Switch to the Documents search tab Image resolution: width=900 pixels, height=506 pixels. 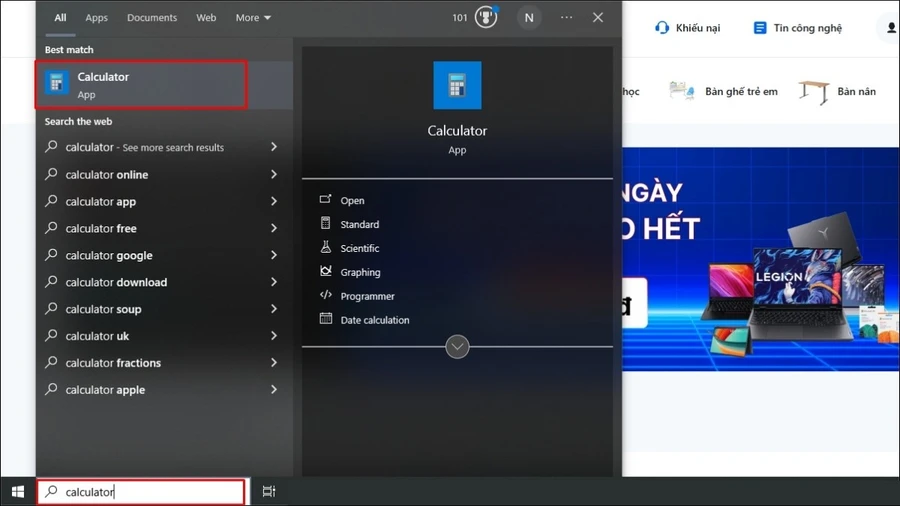pos(152,18)
